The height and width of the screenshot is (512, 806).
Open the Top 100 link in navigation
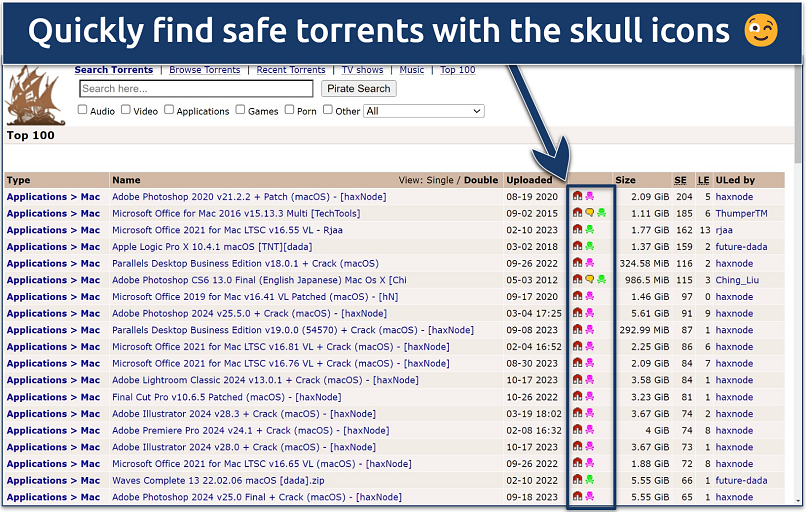pos(457,70)
